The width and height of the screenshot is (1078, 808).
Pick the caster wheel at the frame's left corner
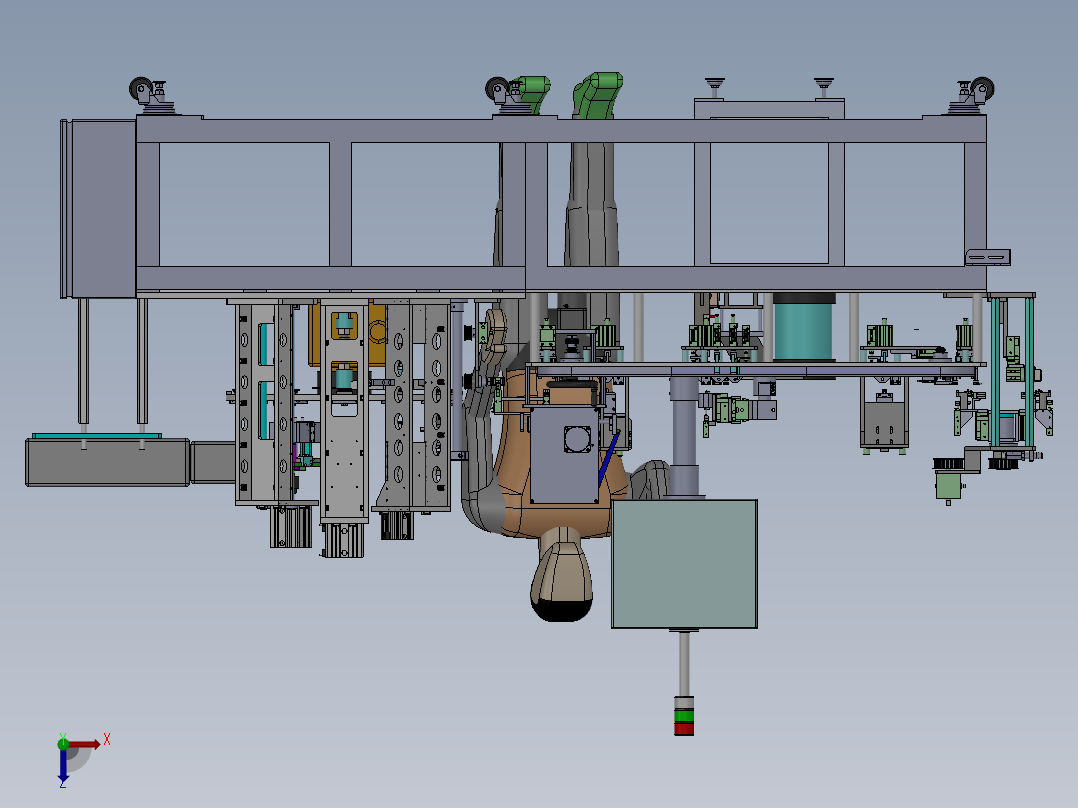click(142, 89)
